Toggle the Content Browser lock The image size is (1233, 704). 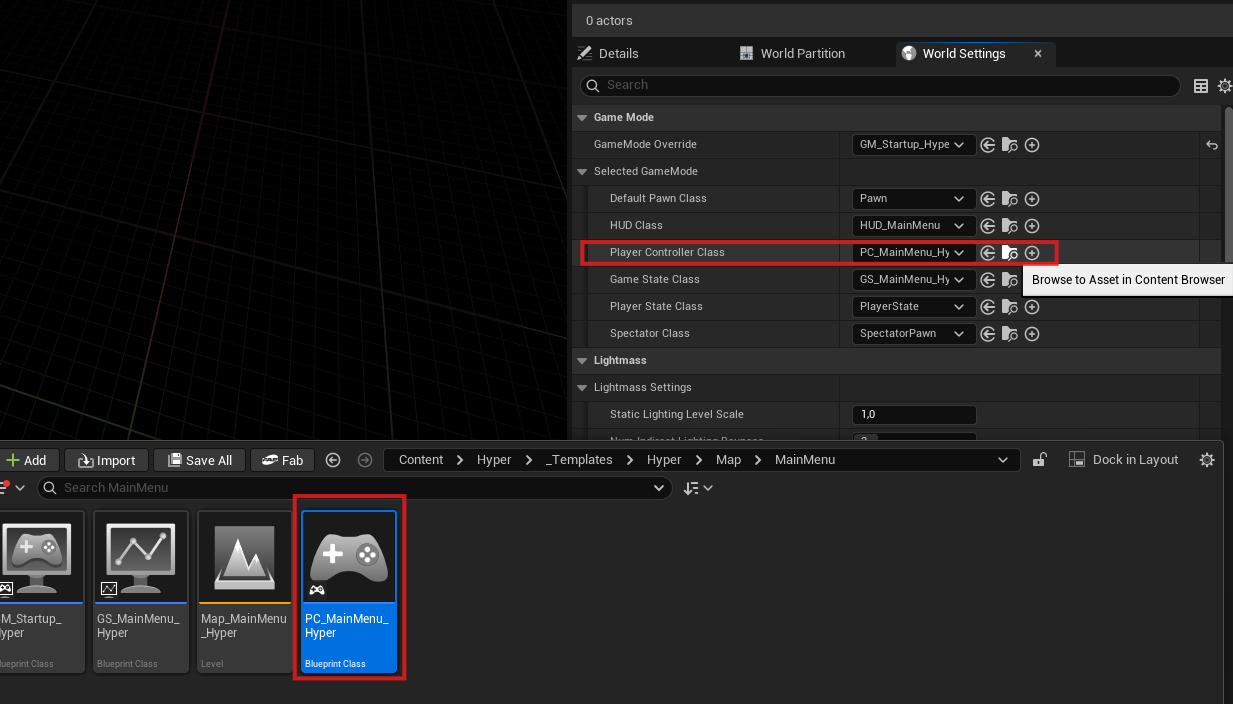(1040, 460)
